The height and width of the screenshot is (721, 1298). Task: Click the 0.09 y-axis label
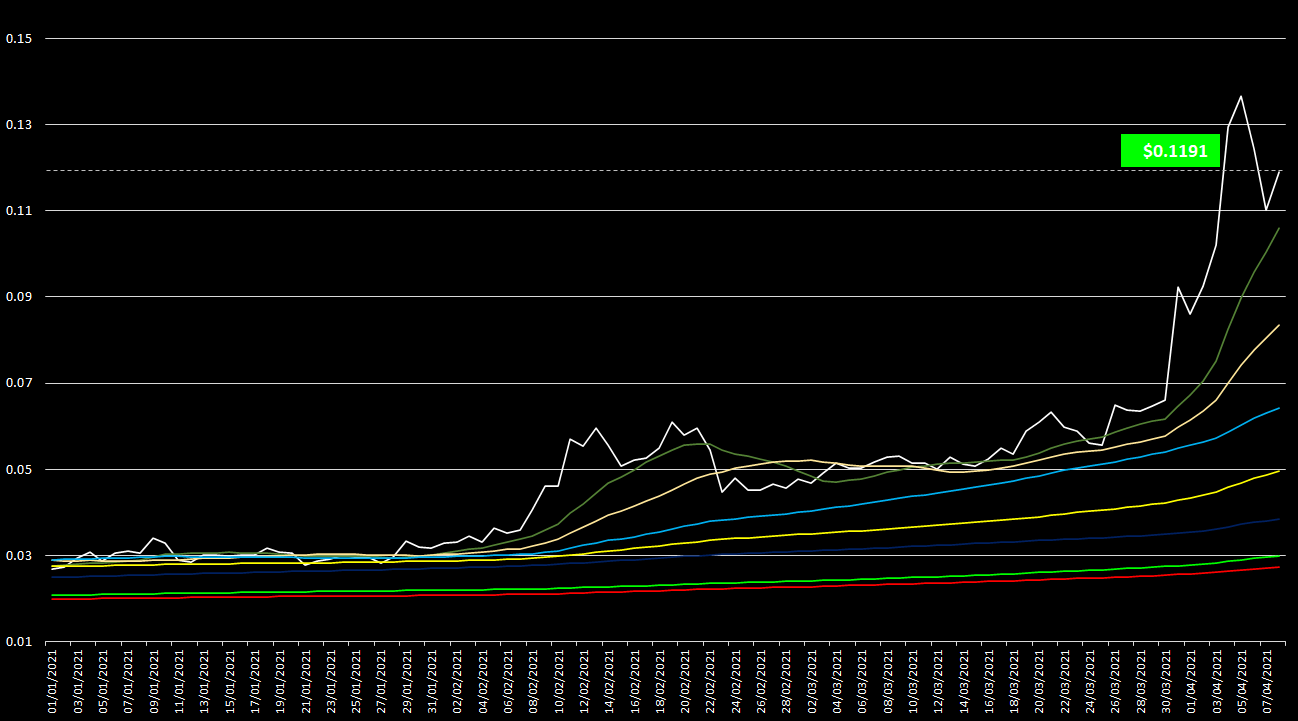click(19, 297)
